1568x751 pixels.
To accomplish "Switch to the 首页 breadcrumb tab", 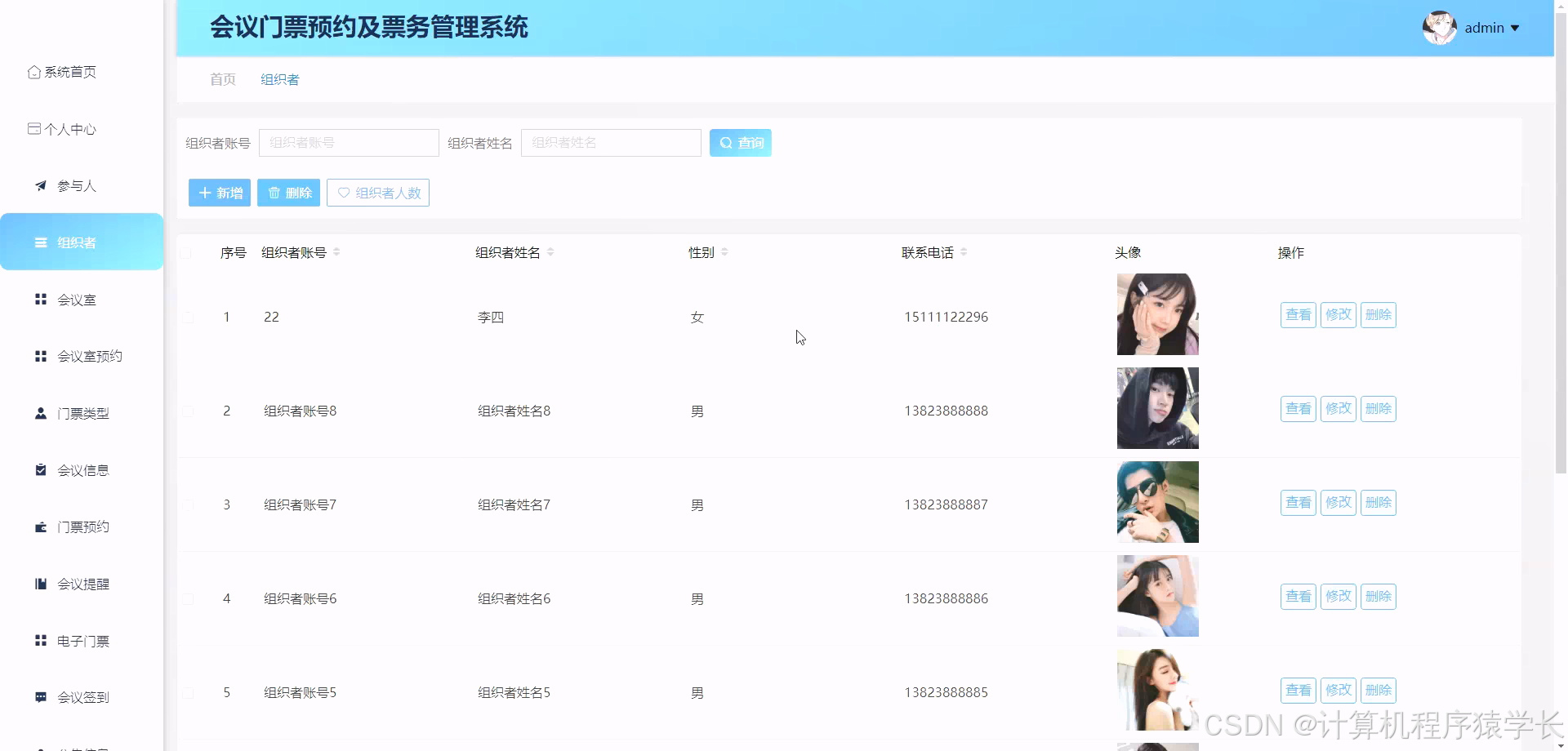I will (x=221, y=79).
